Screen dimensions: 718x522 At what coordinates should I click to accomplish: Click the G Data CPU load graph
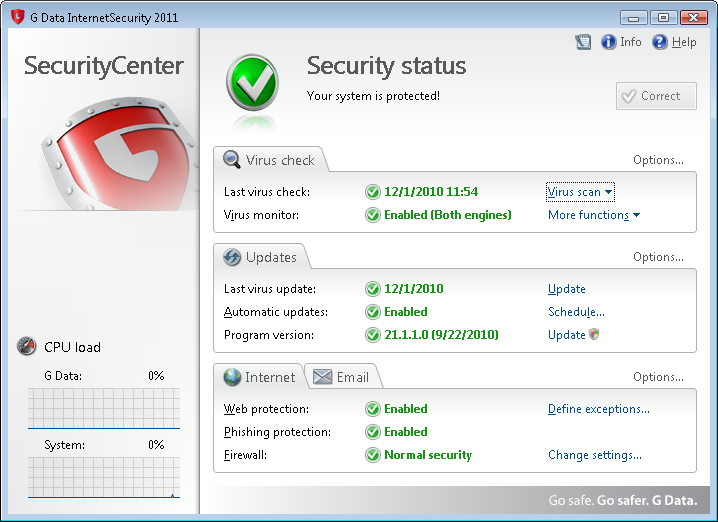coord(104,408)
